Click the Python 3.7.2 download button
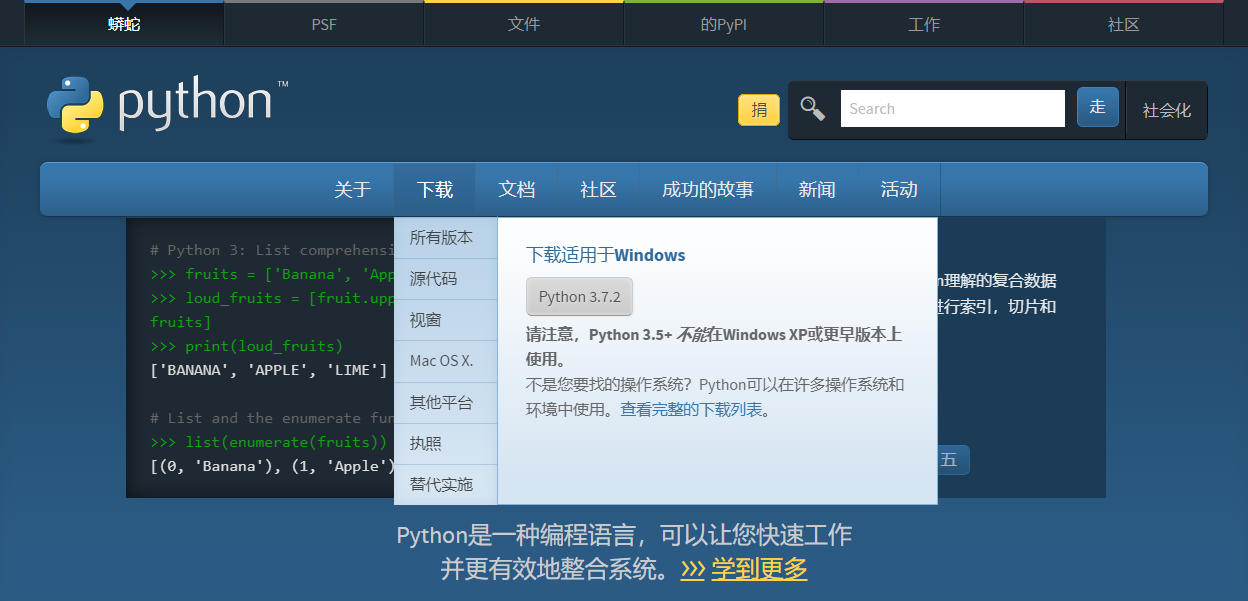 580,297
